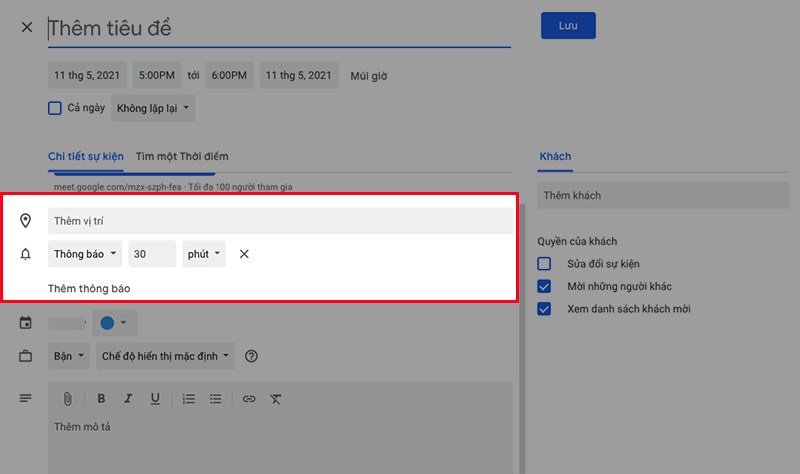Apply italic formatting to description
The width and height of the screenshot is (800, 474).
[x=128, y=399]
